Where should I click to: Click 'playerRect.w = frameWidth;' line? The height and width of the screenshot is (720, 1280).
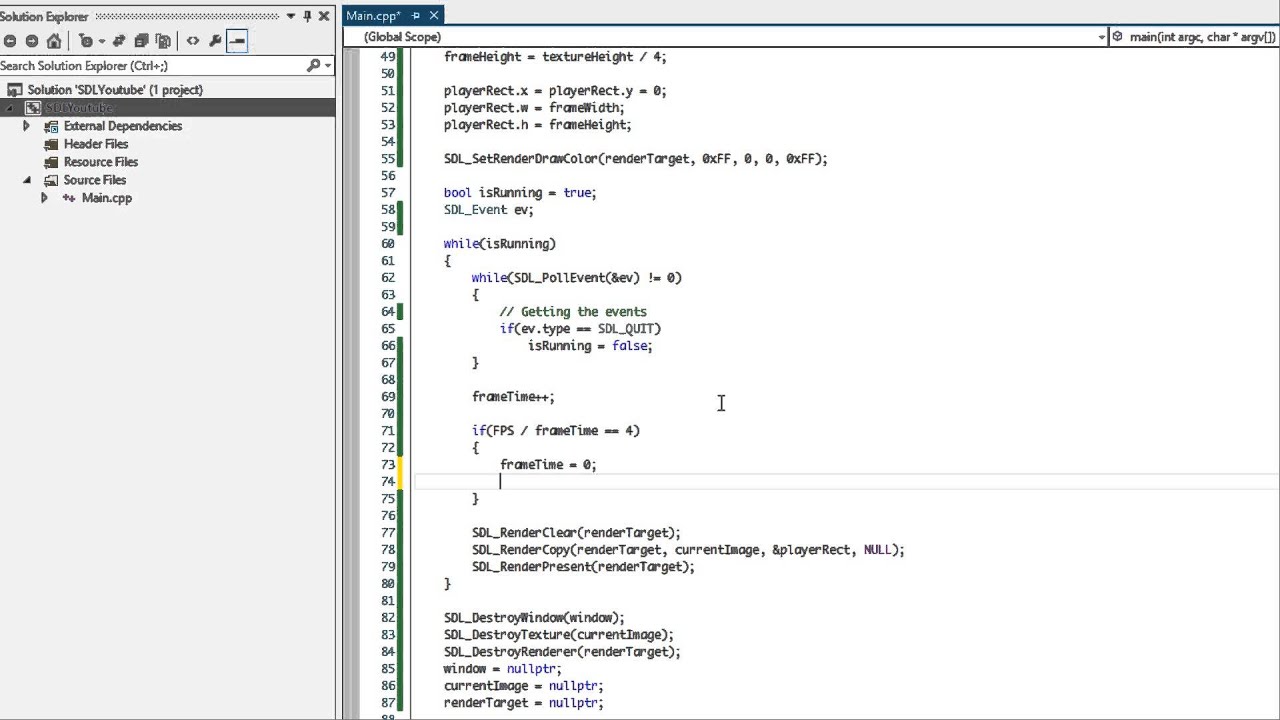click(534, 108)
